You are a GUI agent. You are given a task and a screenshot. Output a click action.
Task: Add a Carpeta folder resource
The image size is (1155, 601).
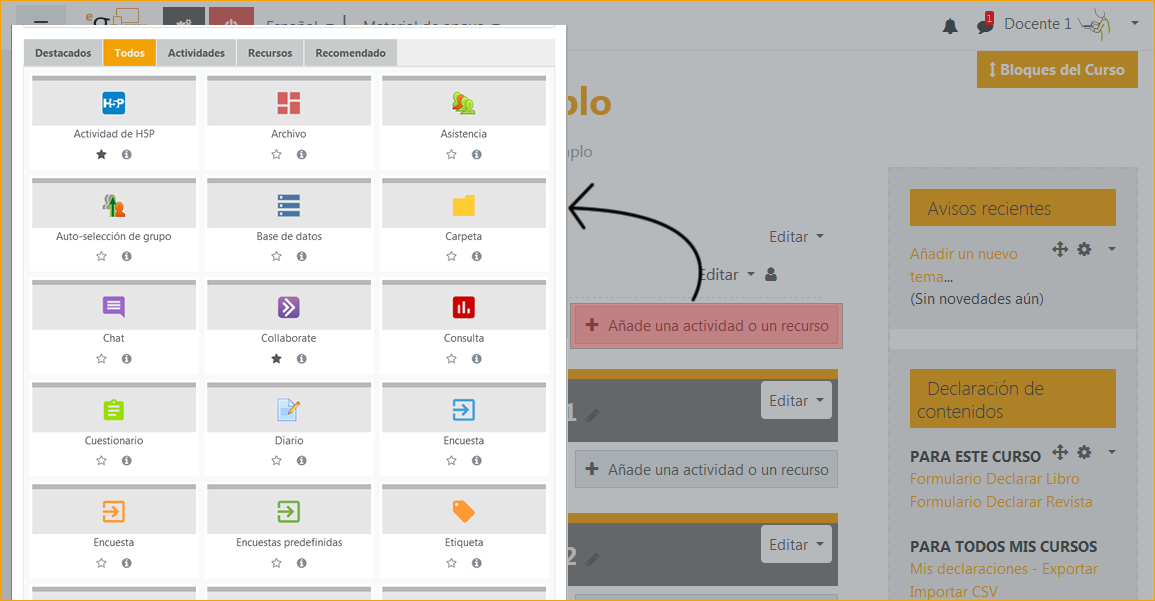(x=463, y=206)
